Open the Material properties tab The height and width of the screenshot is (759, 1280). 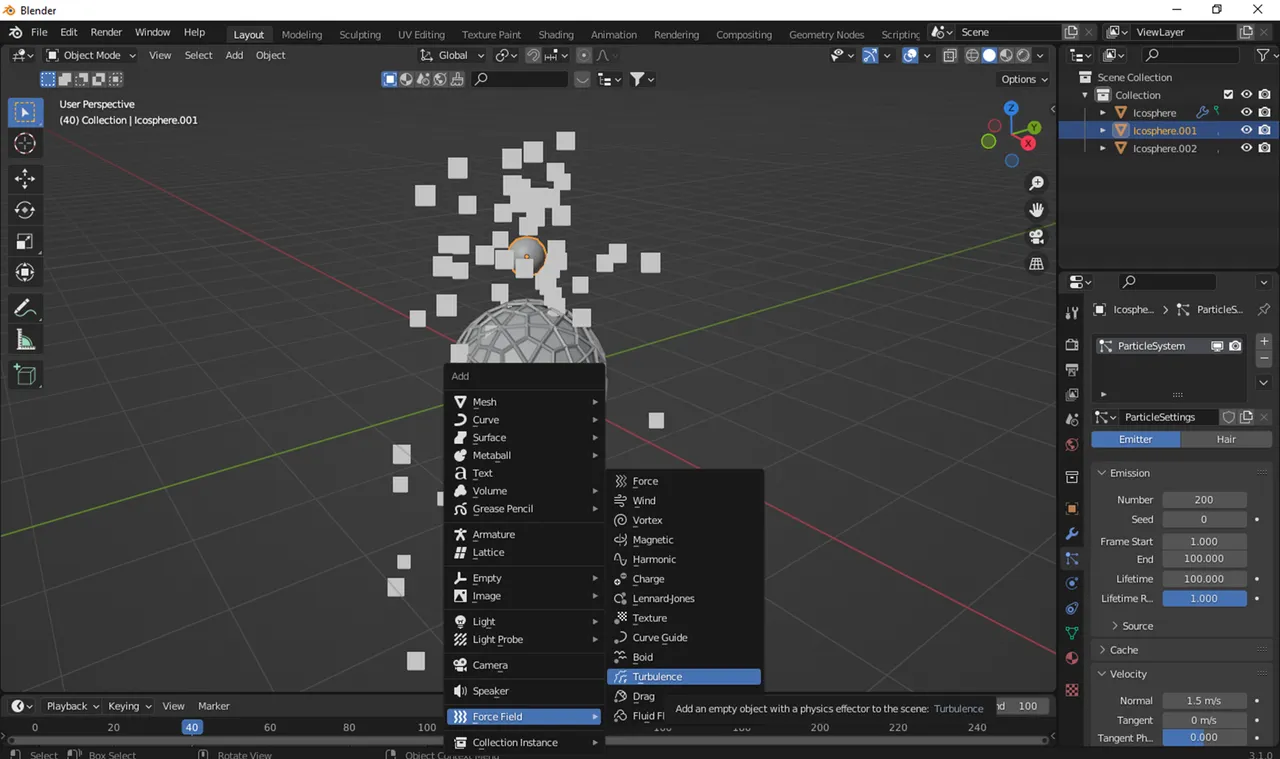pos(1072,658)
